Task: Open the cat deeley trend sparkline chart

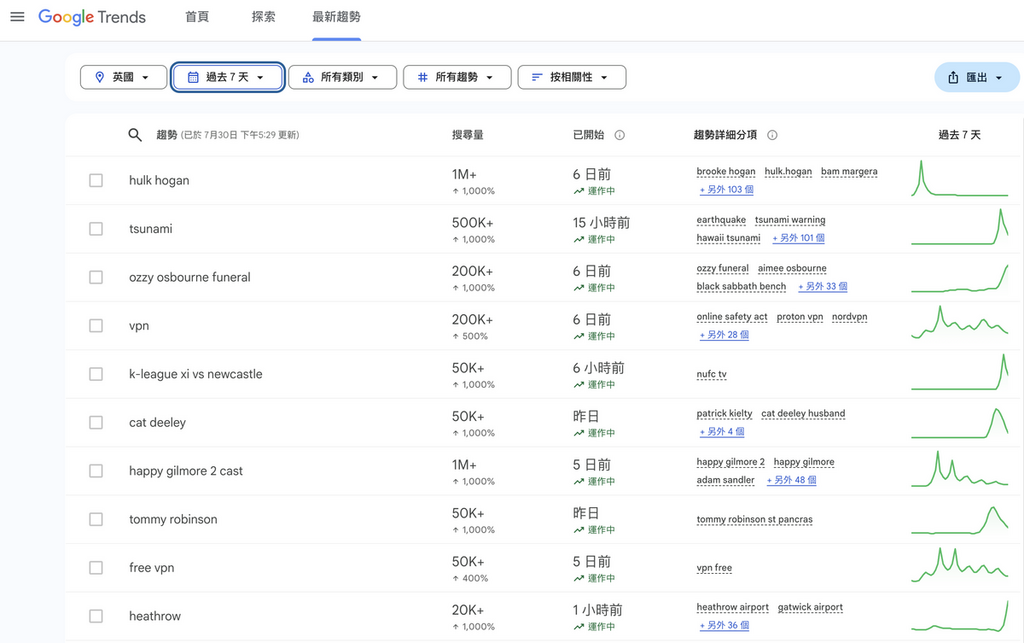Action: click(959, 421)
